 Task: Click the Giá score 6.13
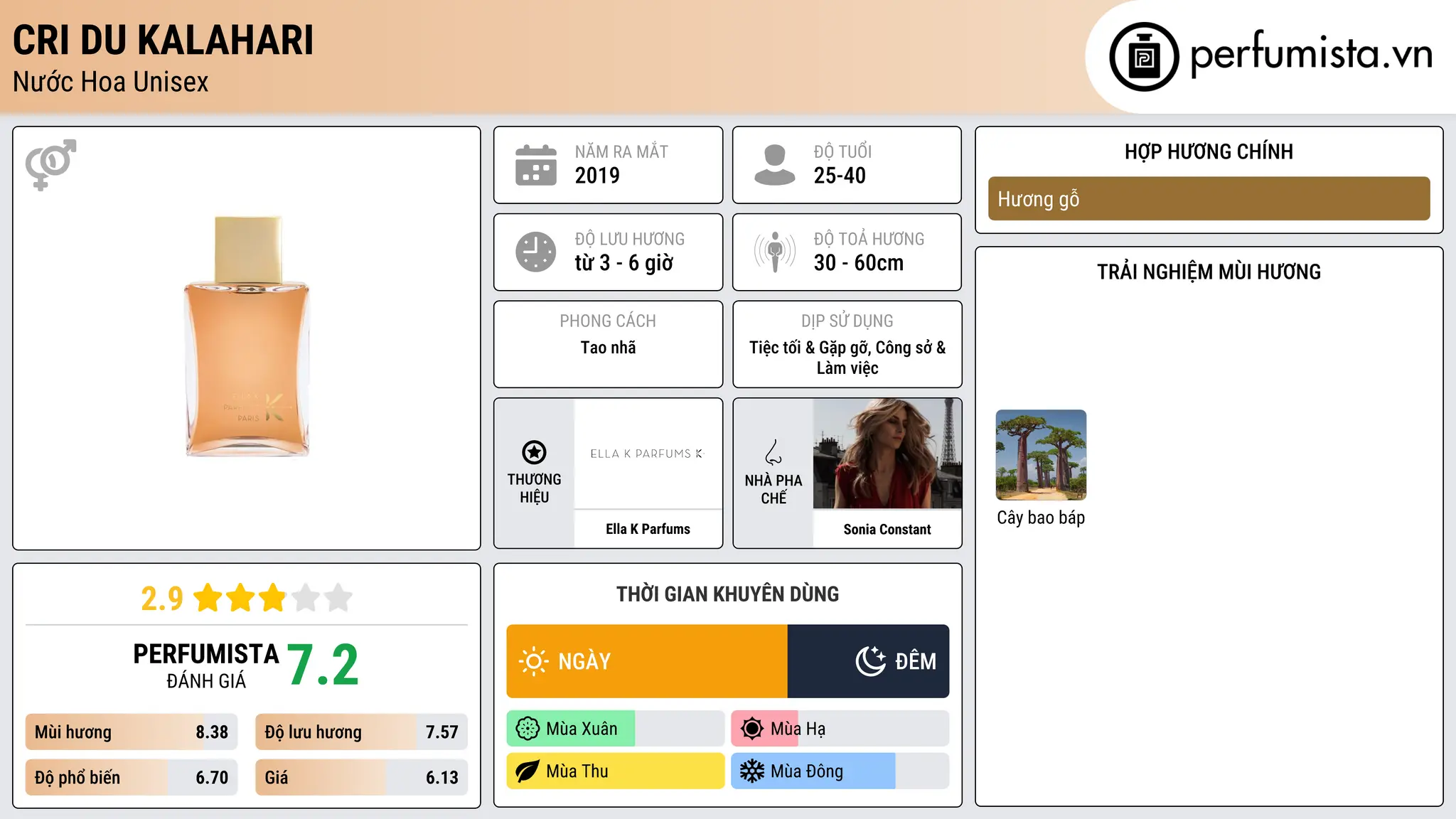(442, 778)
